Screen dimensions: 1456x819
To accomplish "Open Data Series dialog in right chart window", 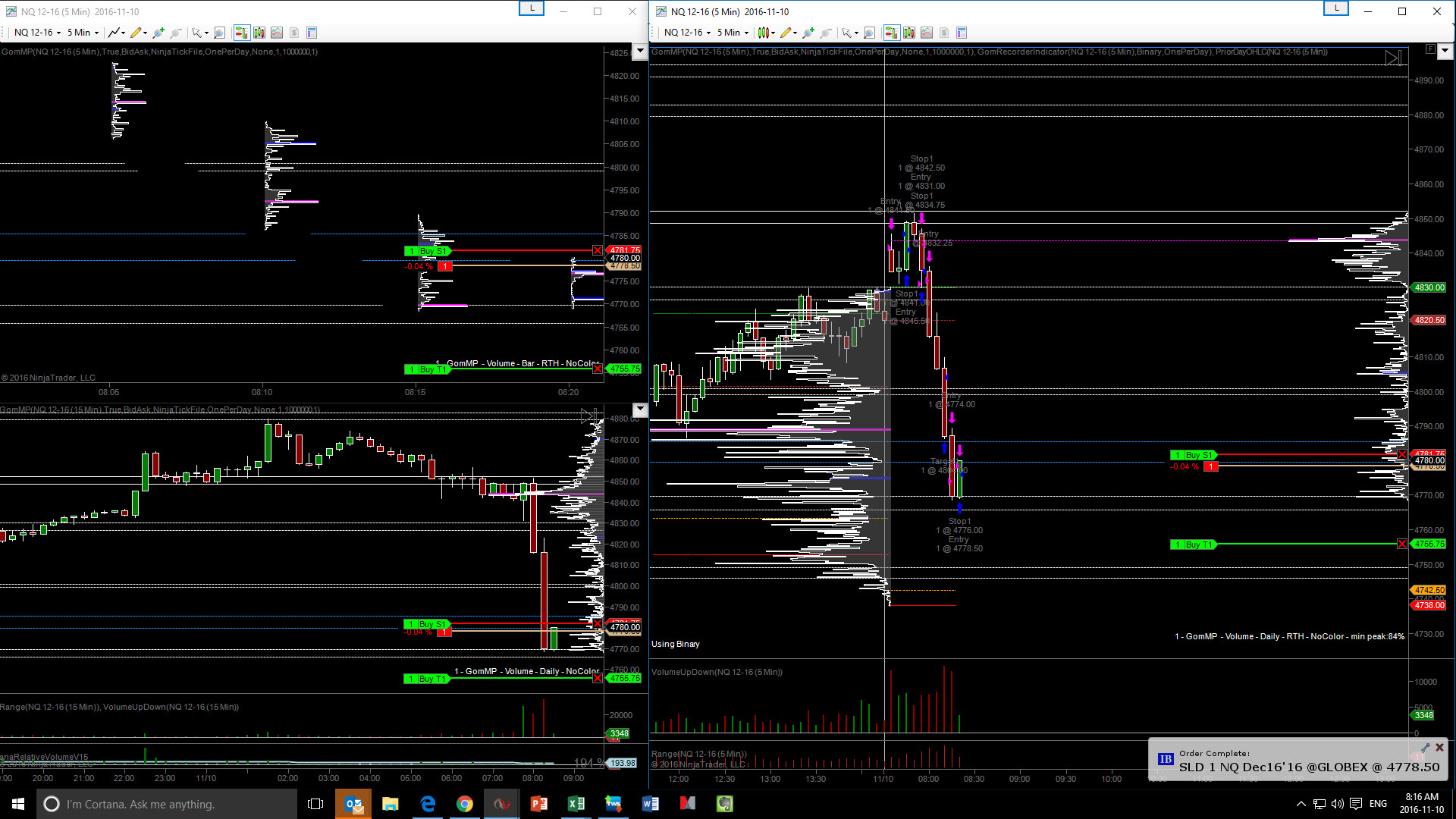I will click(x=909, y=33).
